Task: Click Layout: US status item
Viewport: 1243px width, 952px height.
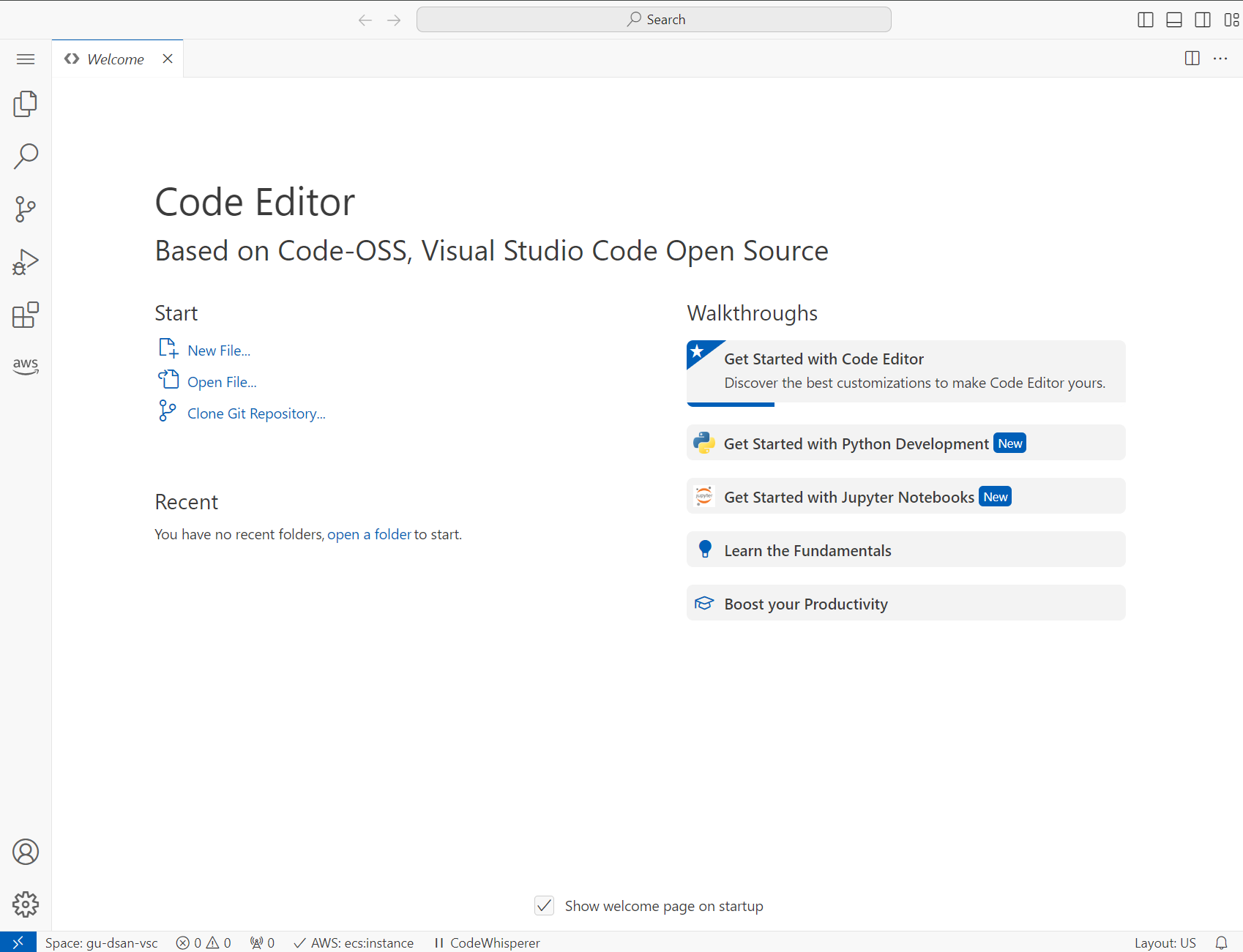Action: click(x=1165, y=942)
